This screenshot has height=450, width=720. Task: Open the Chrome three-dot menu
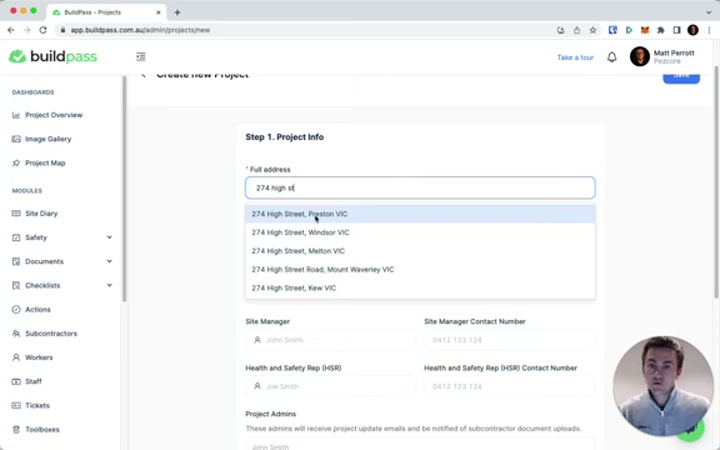click(709, 30)
